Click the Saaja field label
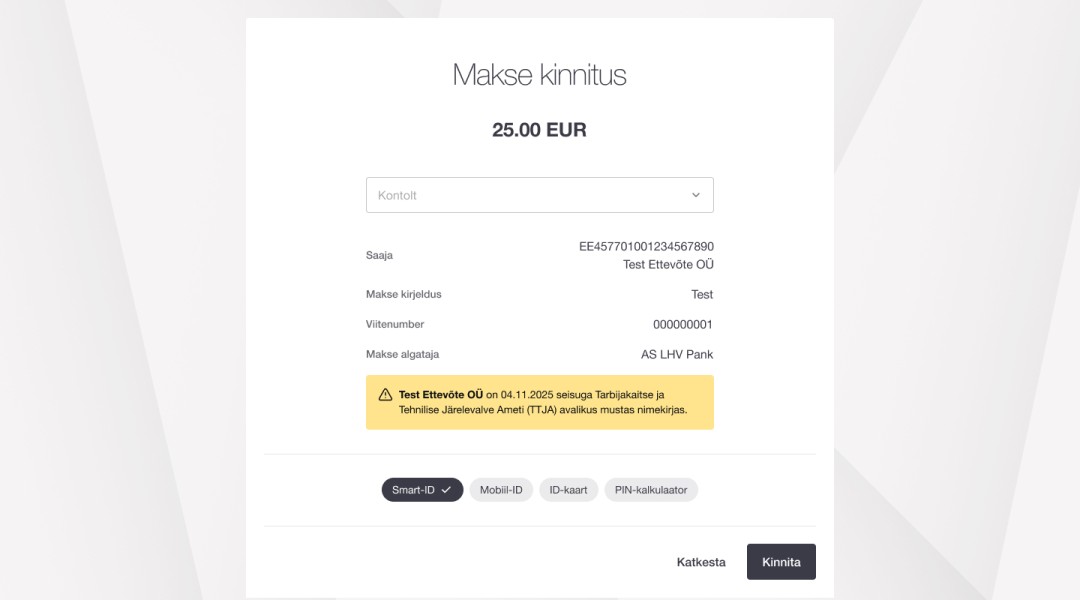This screenshot has width=1080, height=600. click(x=380, y=255)
